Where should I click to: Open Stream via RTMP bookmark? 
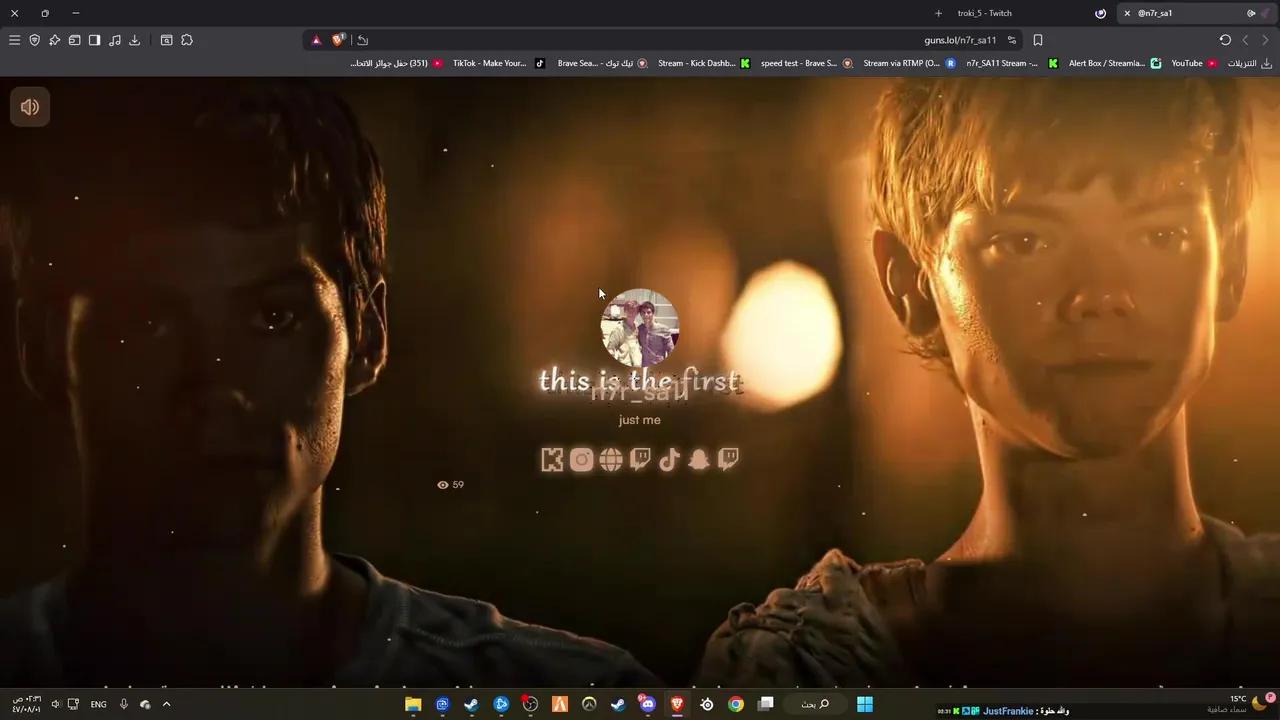[909, 63]
